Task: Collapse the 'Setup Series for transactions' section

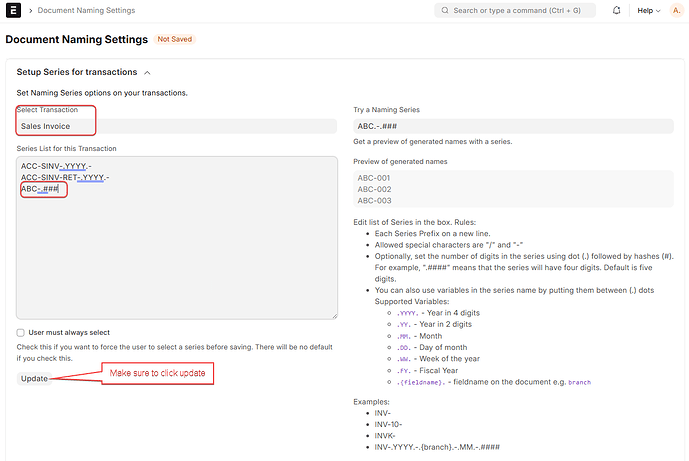Action: [148, 72]
